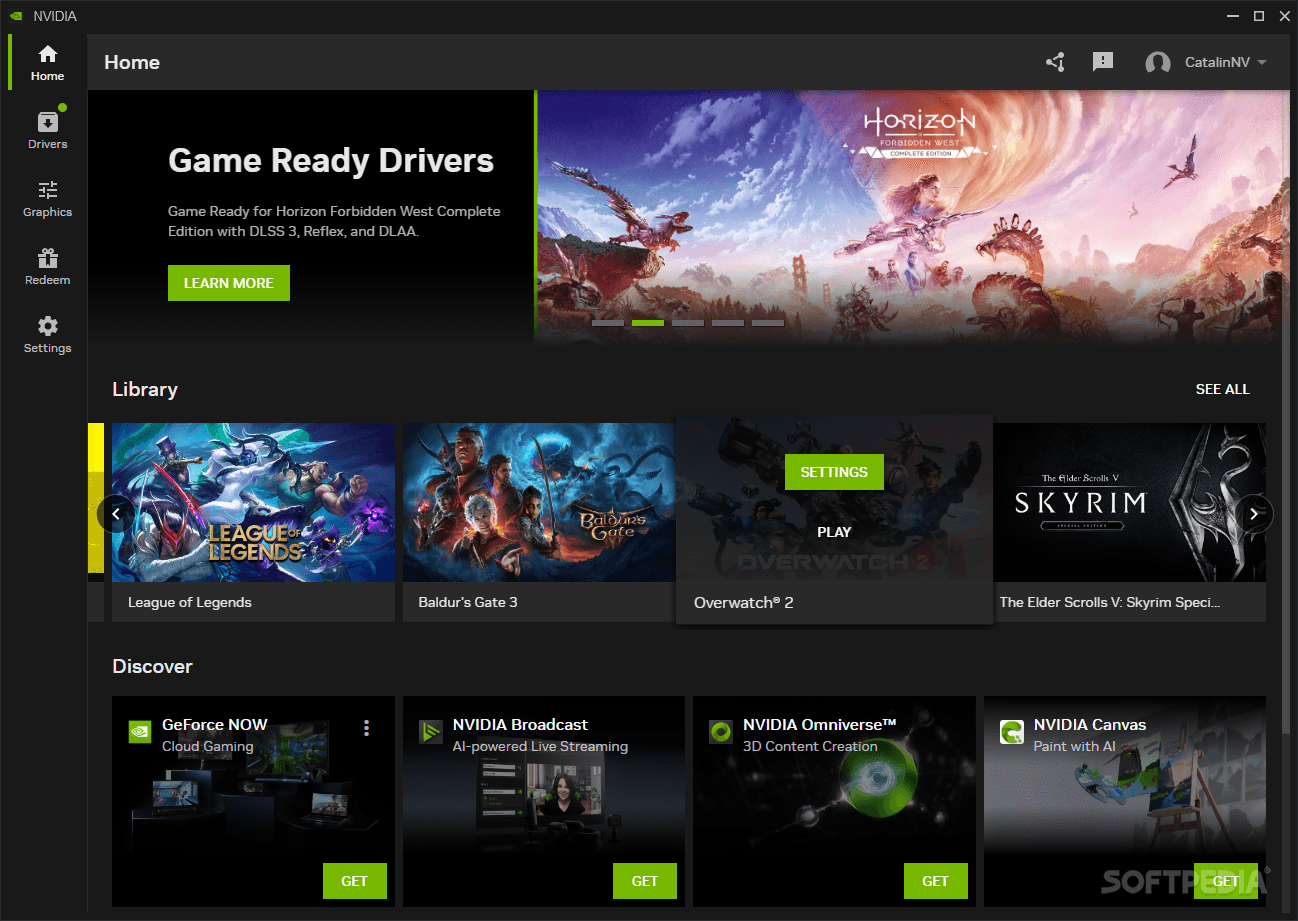Click the Learn More button
This screenshot has height=921, width=1298.
229,283
